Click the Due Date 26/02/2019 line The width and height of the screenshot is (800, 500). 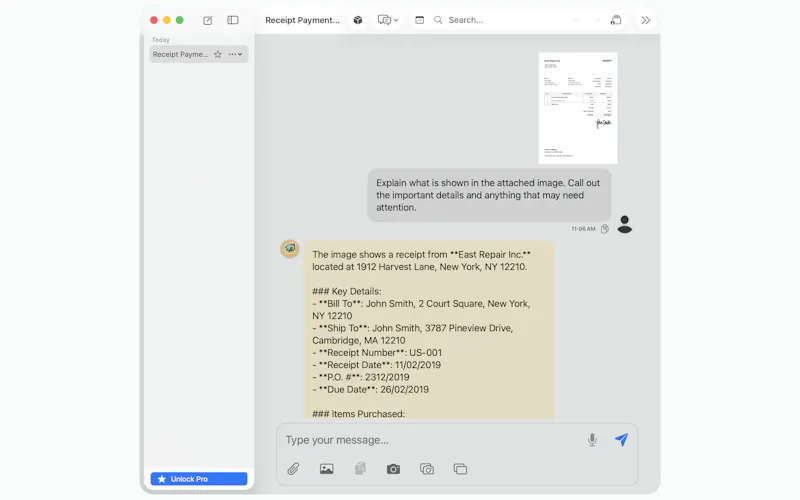click(370, 389)
